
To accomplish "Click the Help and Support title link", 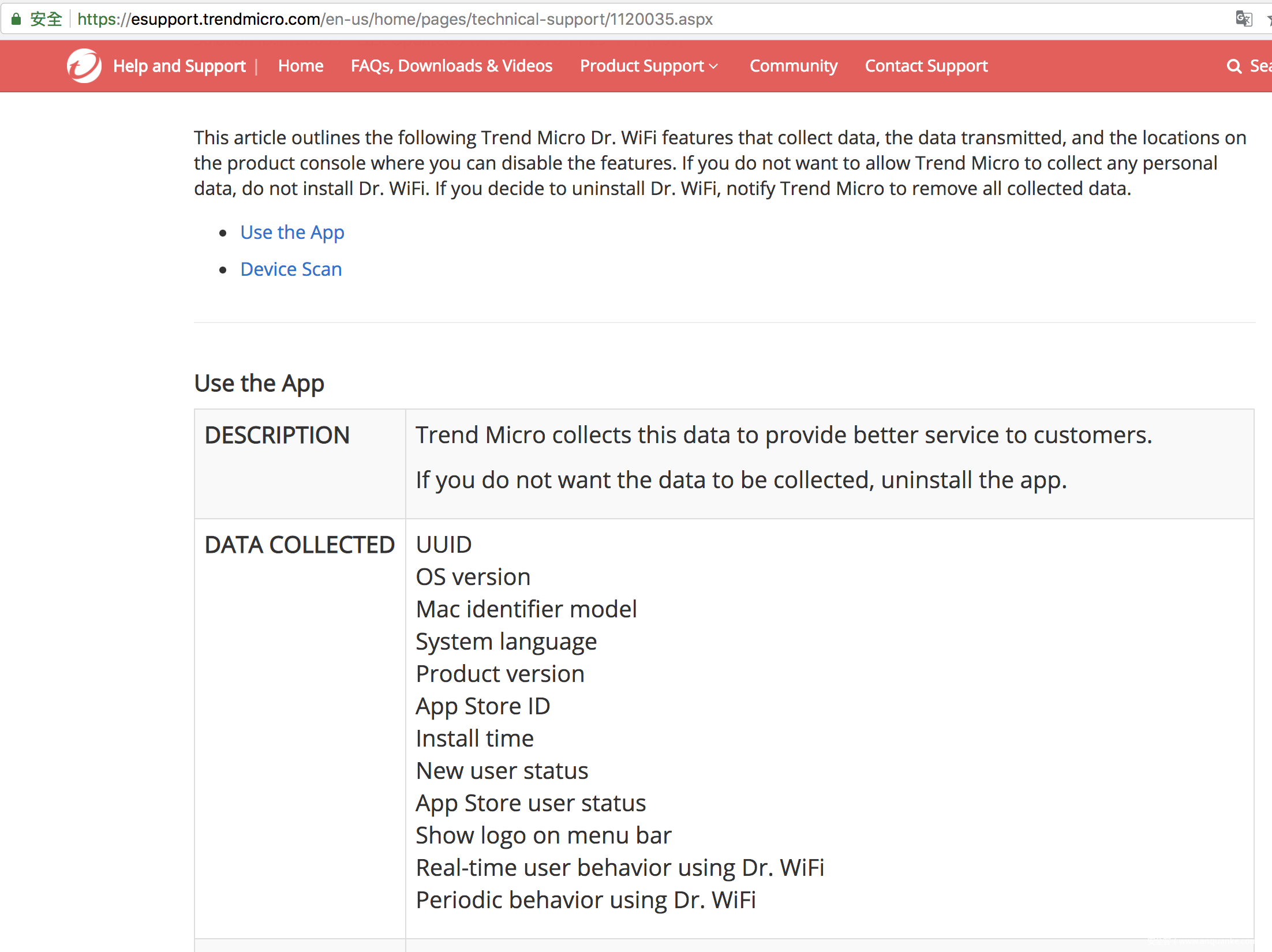I will 179,66.
